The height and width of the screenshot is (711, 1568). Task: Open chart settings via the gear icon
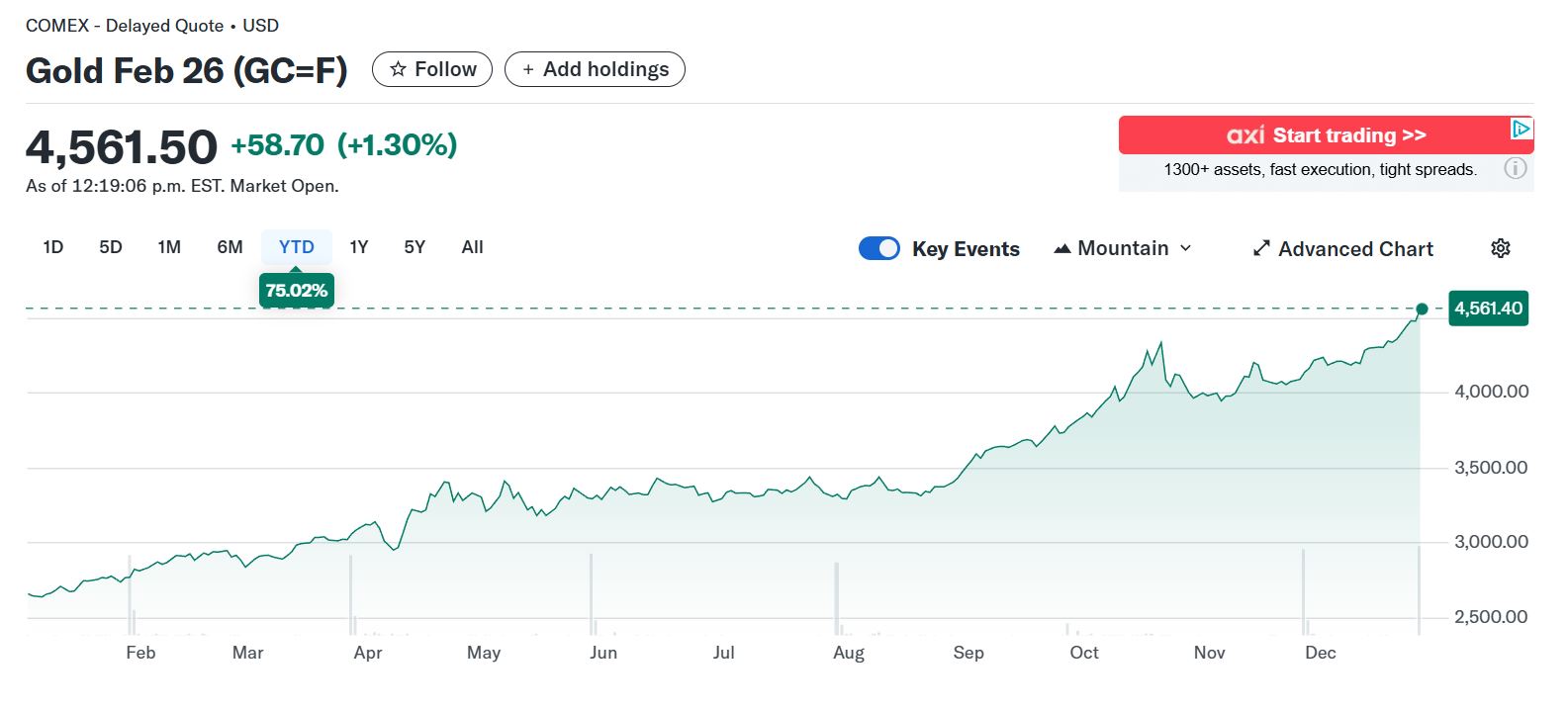tap(1500, 248)
